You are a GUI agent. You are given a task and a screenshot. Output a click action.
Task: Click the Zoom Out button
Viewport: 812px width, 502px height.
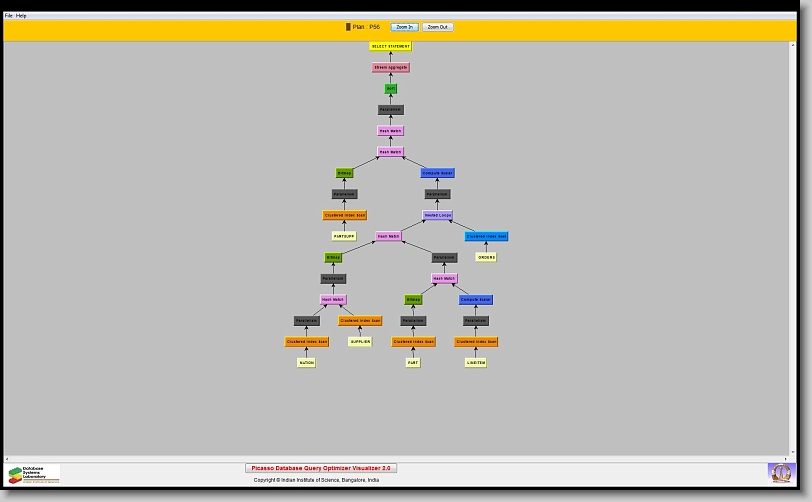pos(437,27)
